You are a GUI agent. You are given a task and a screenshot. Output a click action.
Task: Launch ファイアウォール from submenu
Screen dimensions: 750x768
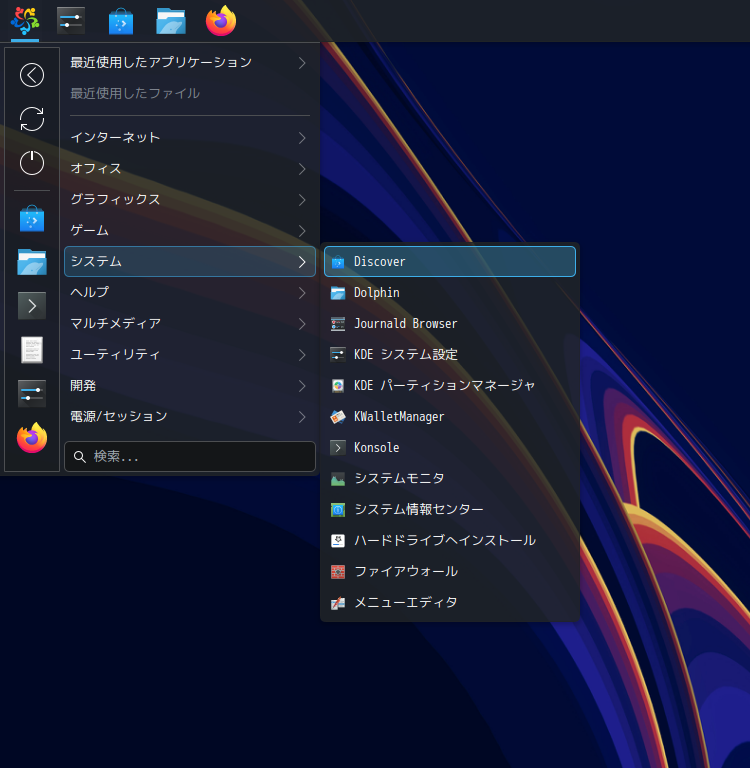pyautogui.click(x=450, y=572)
